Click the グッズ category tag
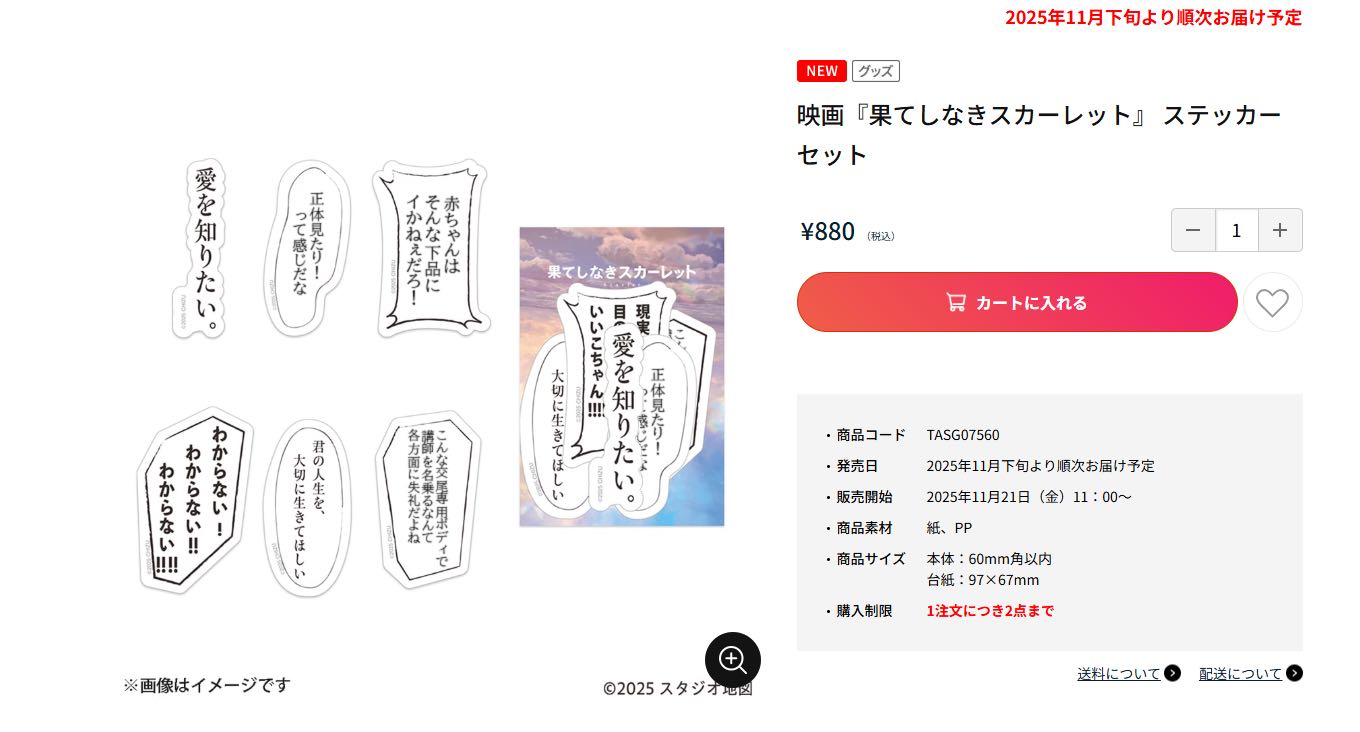This screenshot has width=1360, height=732. click(876, 71)
